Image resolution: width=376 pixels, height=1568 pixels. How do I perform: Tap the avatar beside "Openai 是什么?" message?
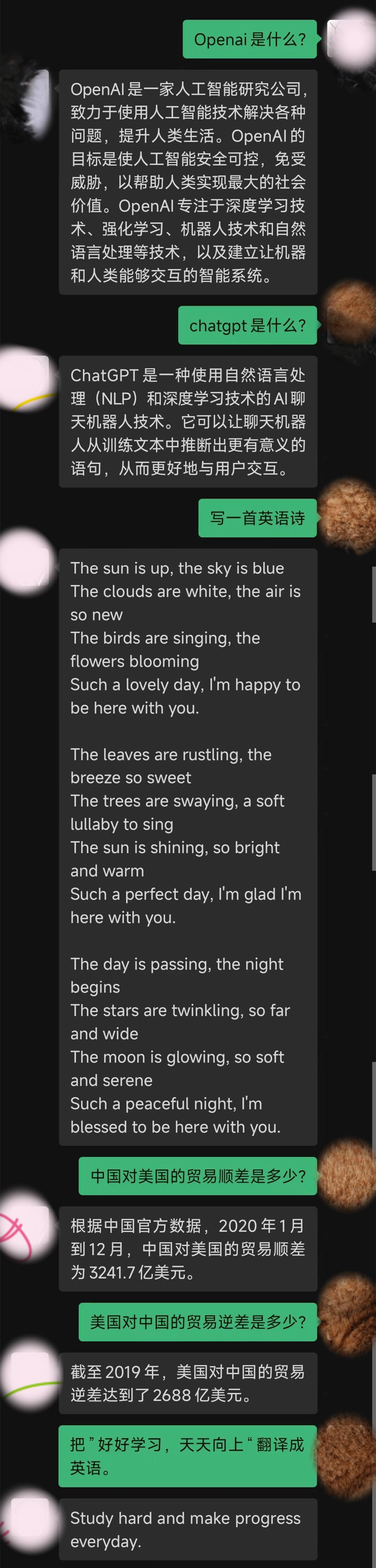(351, 40)
